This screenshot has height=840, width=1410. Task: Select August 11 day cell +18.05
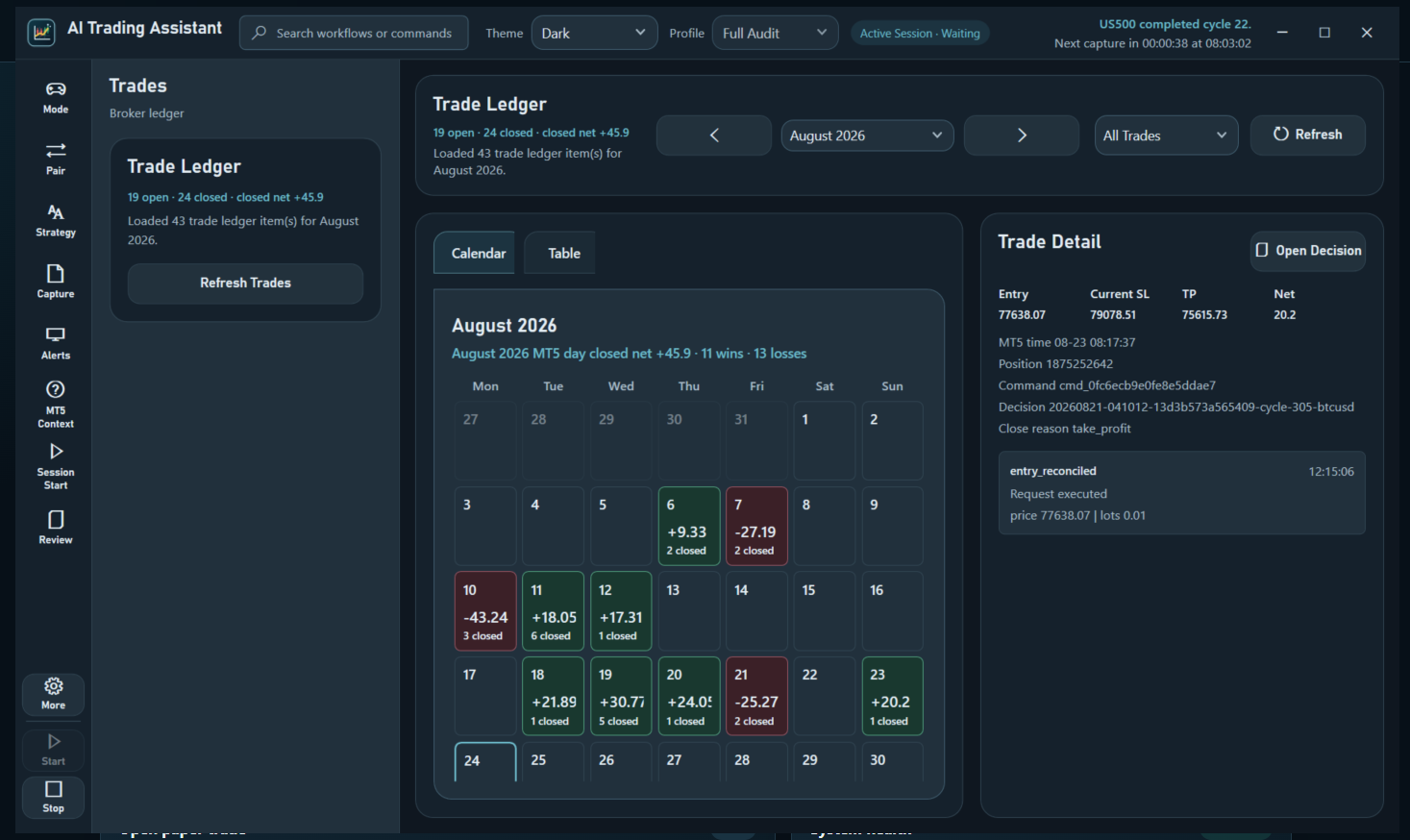[553, 611]
